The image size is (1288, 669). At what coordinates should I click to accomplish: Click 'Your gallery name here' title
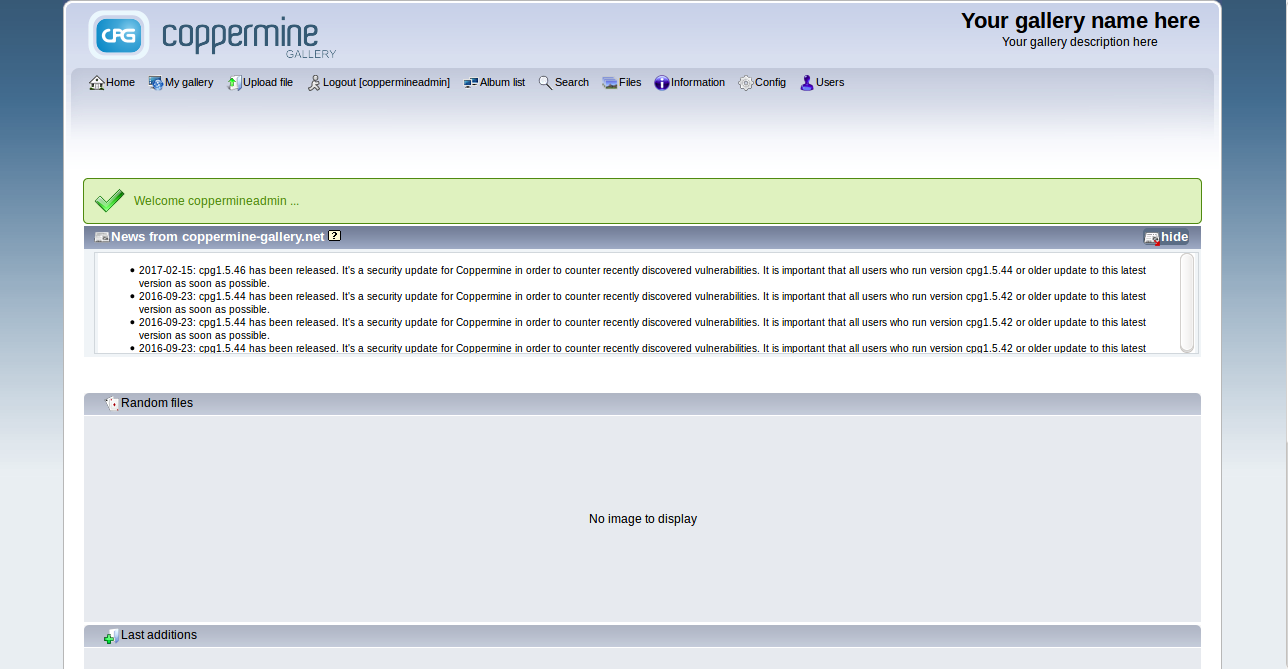pyautogui.click(x=1080, y=21)
